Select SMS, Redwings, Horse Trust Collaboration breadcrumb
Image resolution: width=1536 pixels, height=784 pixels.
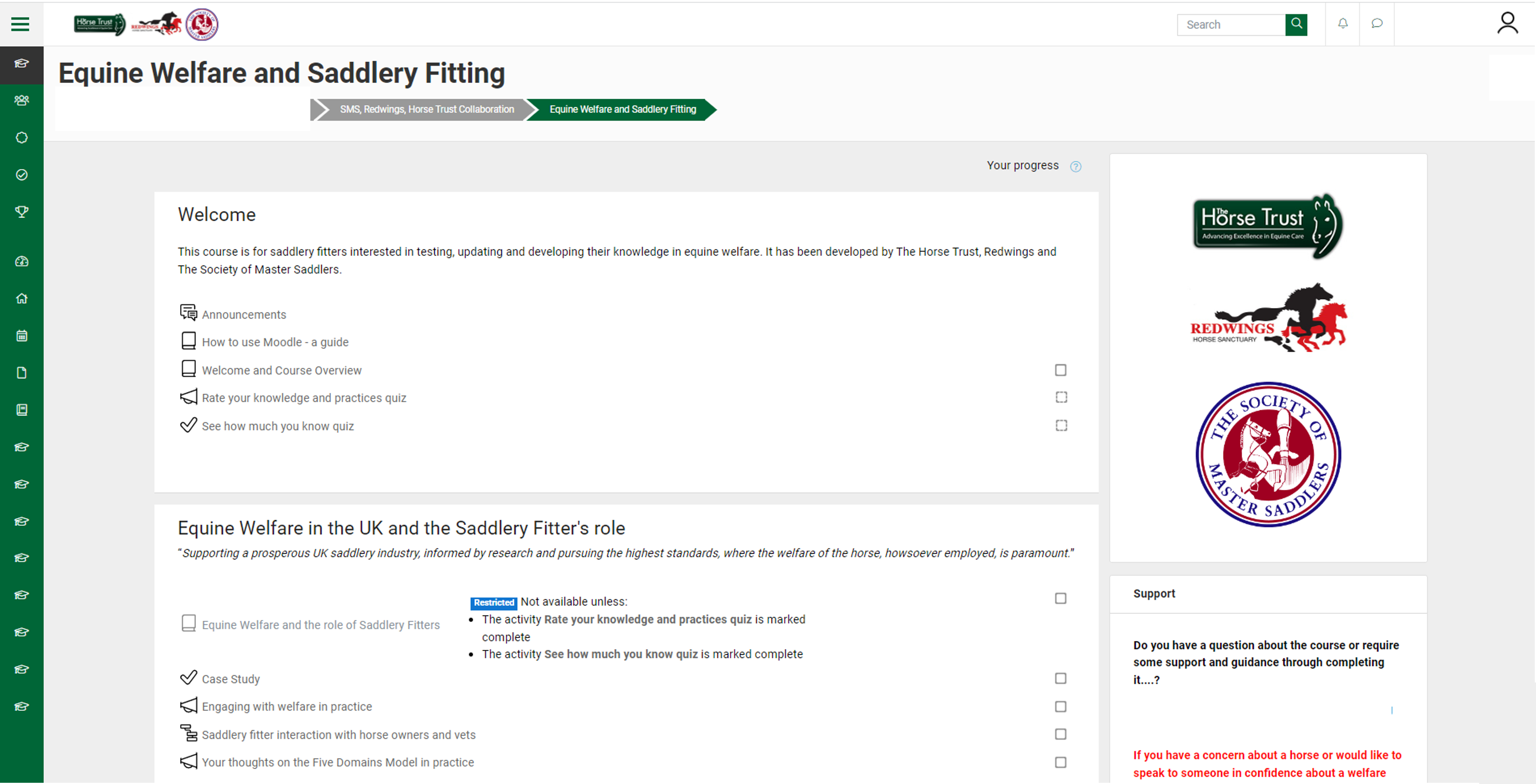pos(426,109)
